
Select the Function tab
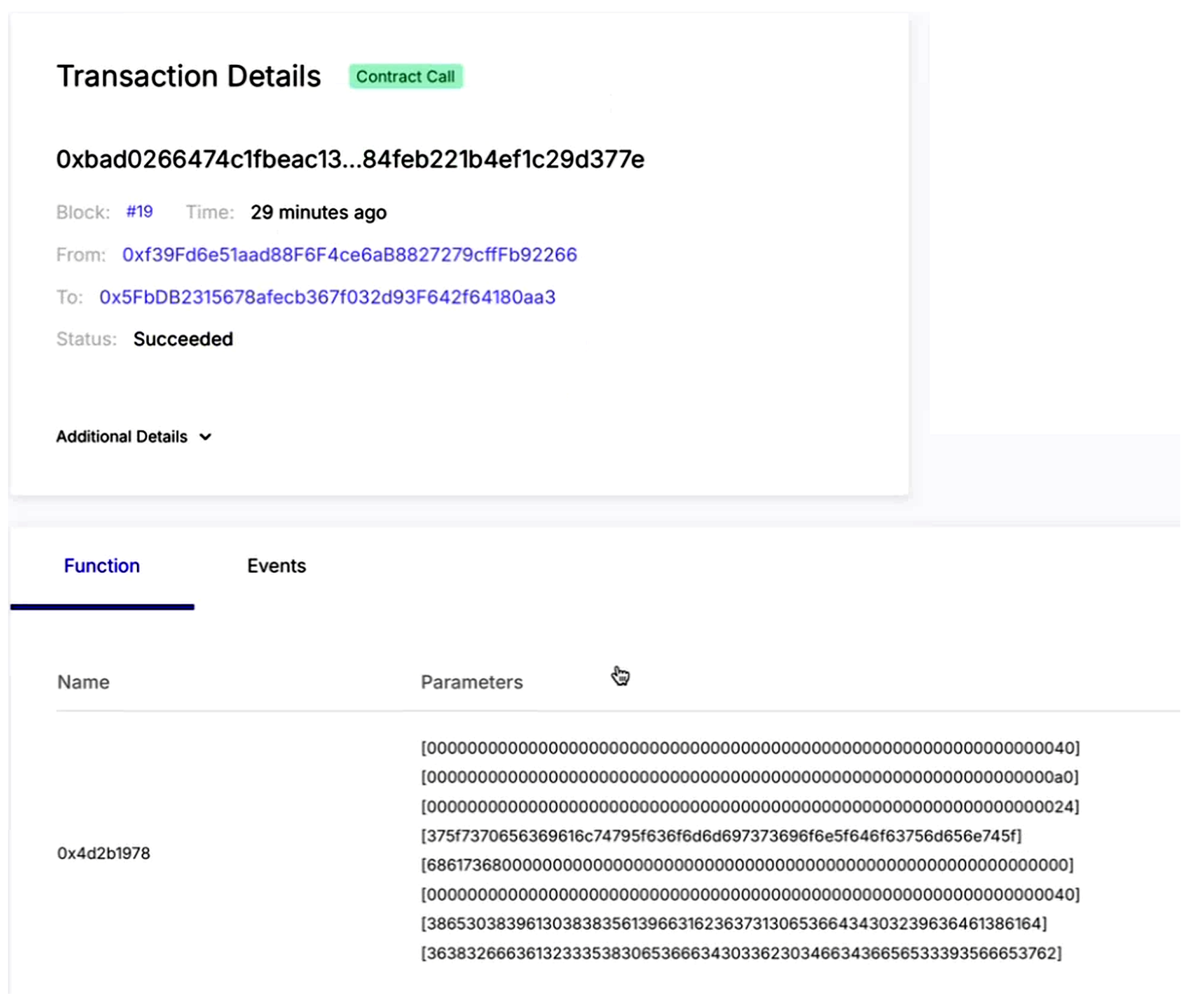tap(102, 566)
